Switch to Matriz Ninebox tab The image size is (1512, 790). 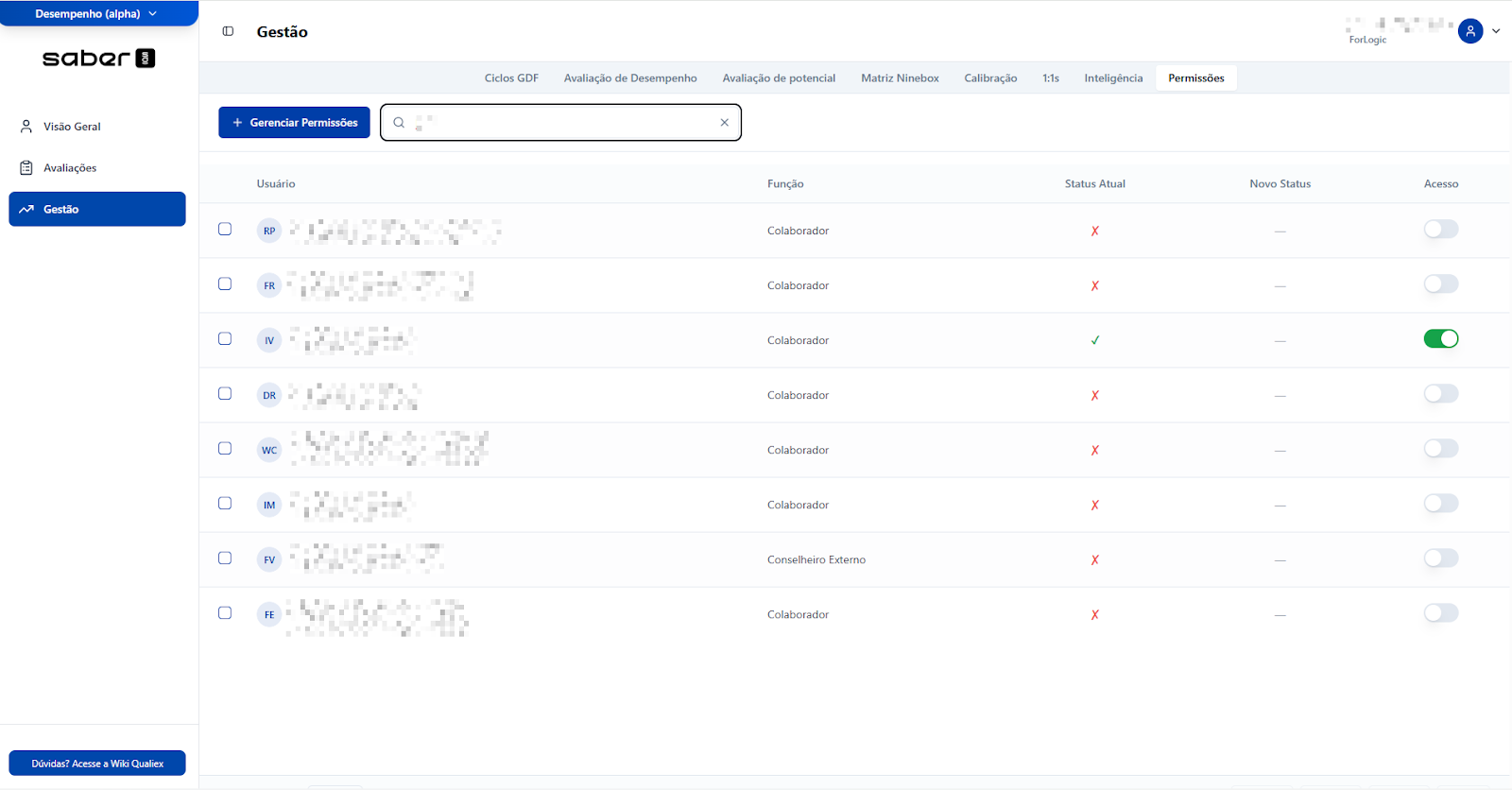click(900, 78)
